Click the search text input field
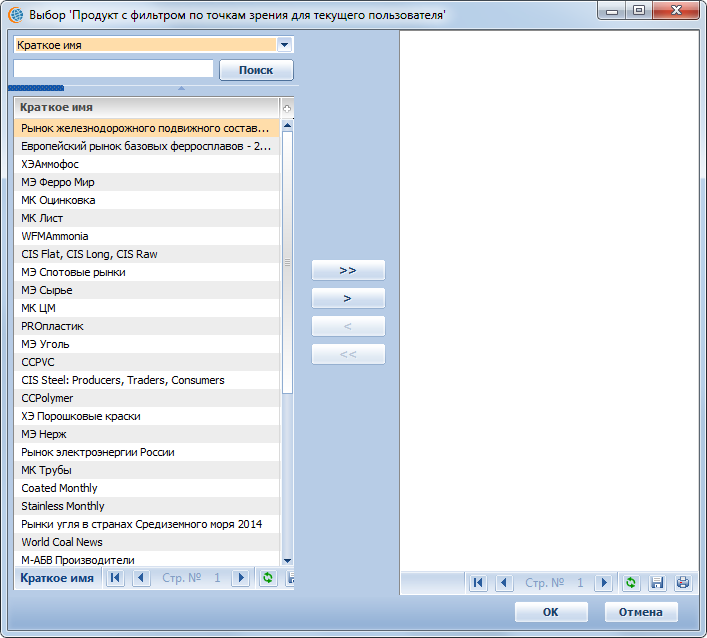The image size is (707, 638). pos(113,69)
